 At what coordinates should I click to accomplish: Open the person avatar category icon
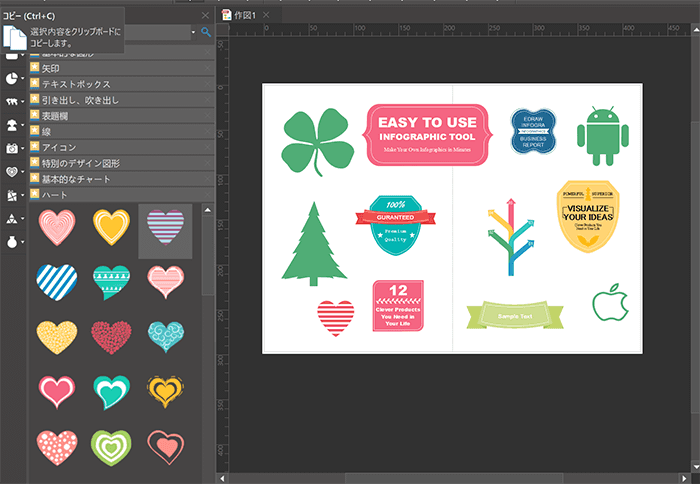12,125
